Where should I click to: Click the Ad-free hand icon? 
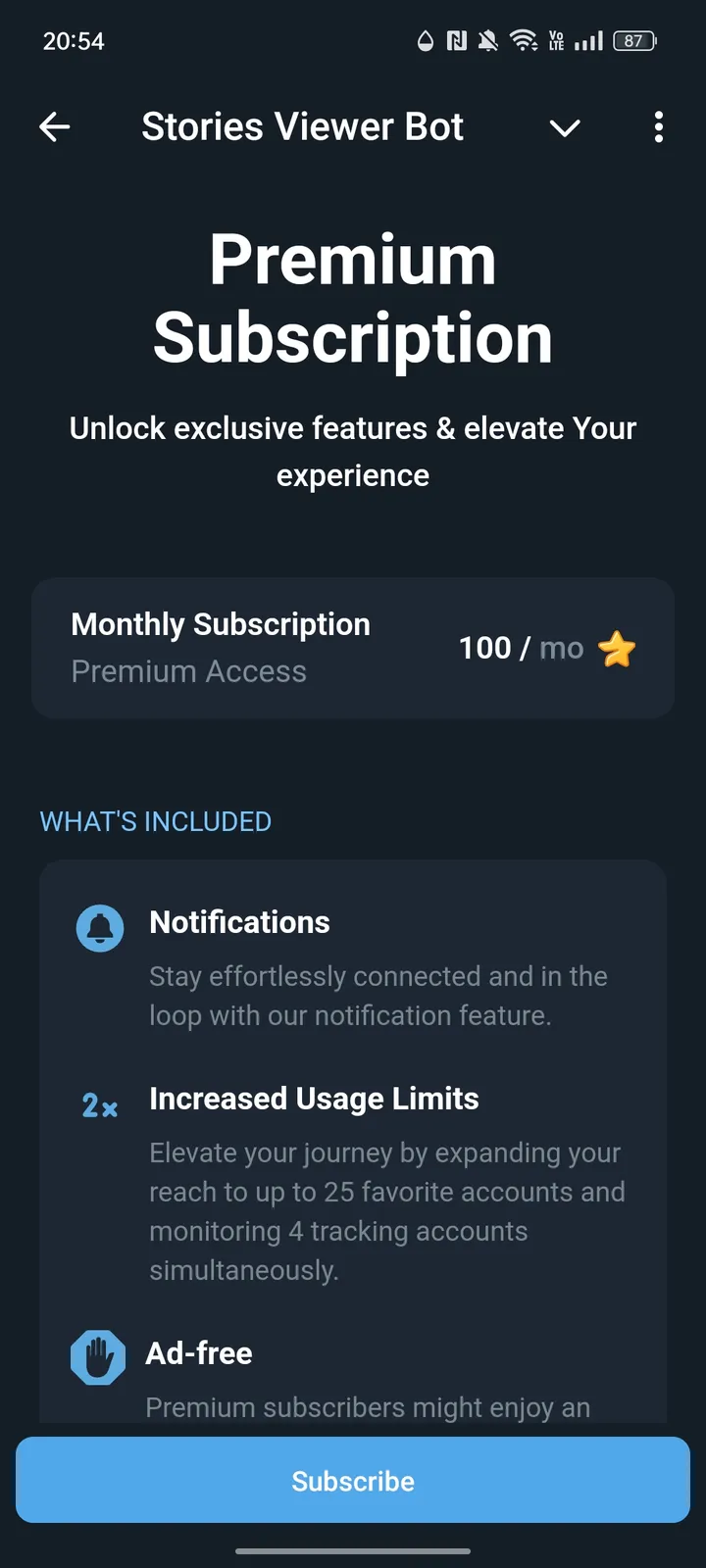[x=98, y=1357]
